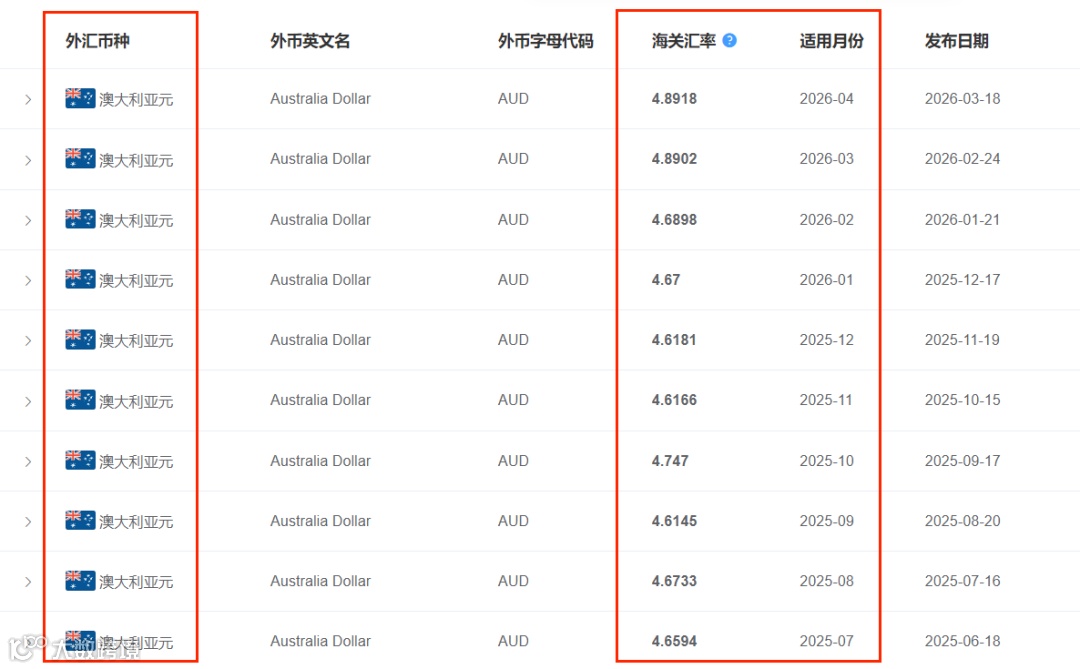This screenshot has width=1080, height=669.
Task: Click the Australian flag in the 2026-01 row
Action: (80, 279)
